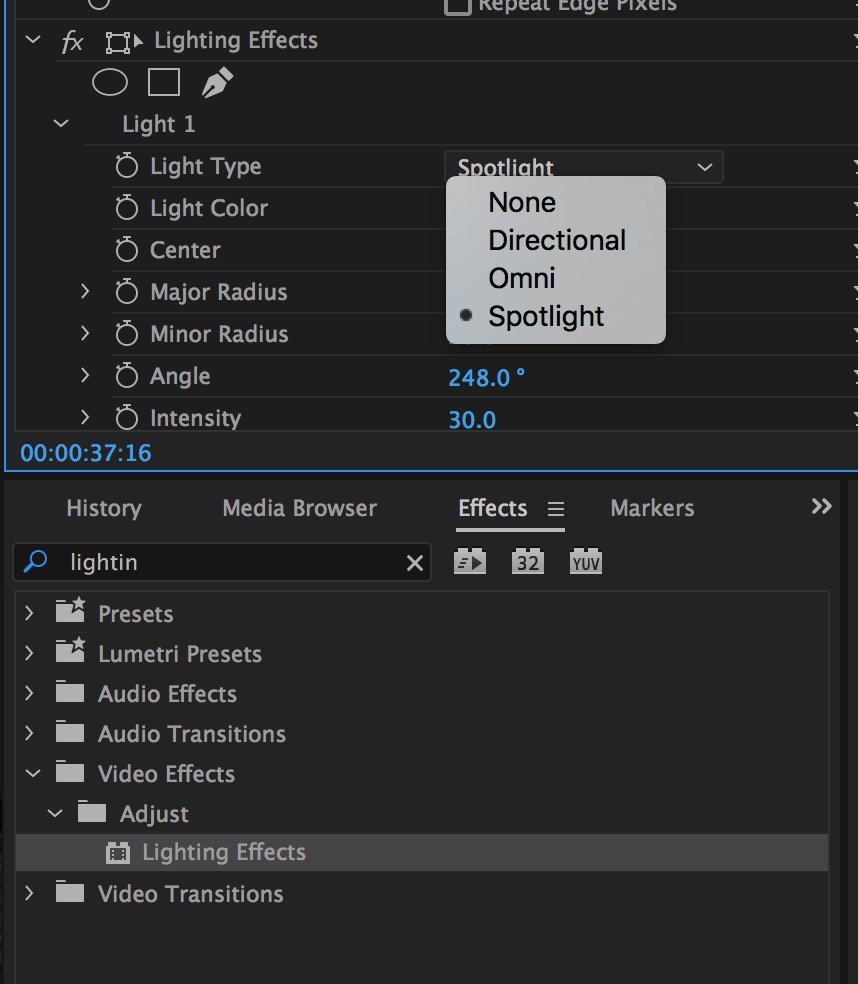The height and width of the screenshot is (984, 858).
Task: Toggle animation stopwatch for Light Type
Action: coord(127,166)
